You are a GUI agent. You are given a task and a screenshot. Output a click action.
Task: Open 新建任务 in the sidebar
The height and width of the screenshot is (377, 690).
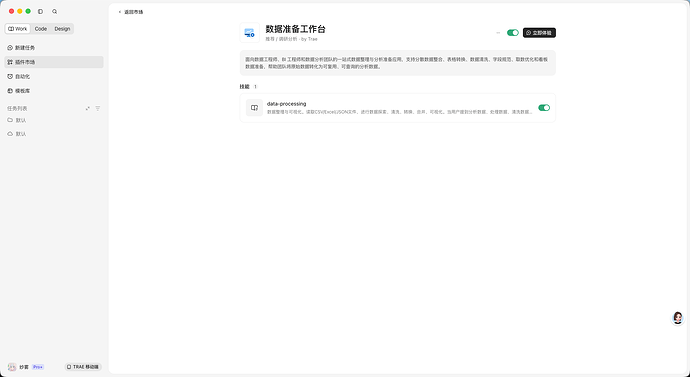click(x=54, y=48)
